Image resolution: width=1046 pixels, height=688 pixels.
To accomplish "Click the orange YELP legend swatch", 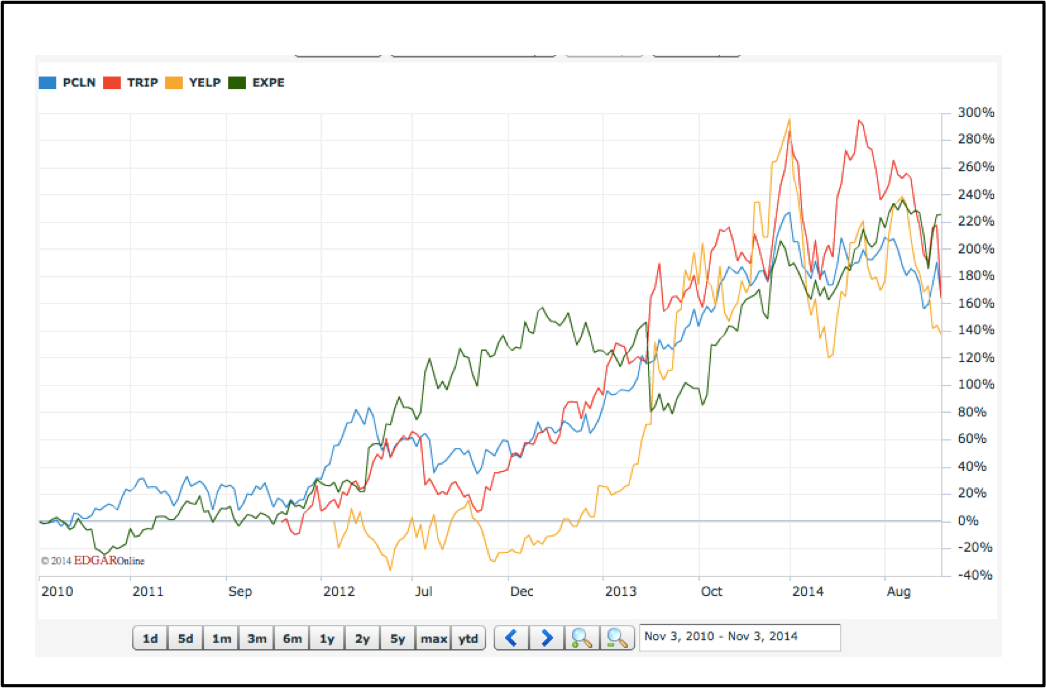I will [172, 83].
